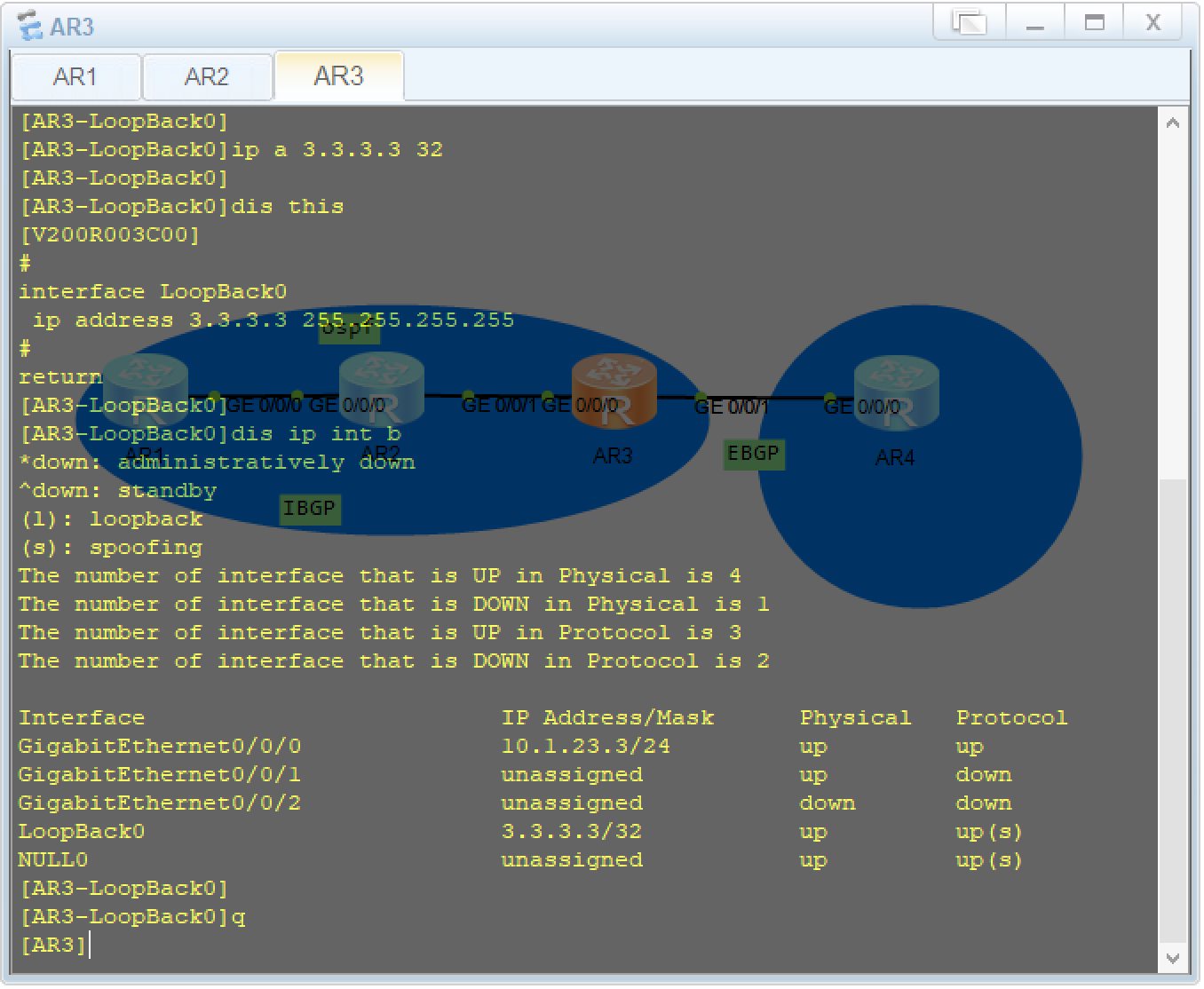Click the IP Address/Mask column header
1204x989 pixels.
(x=607, y=717)
